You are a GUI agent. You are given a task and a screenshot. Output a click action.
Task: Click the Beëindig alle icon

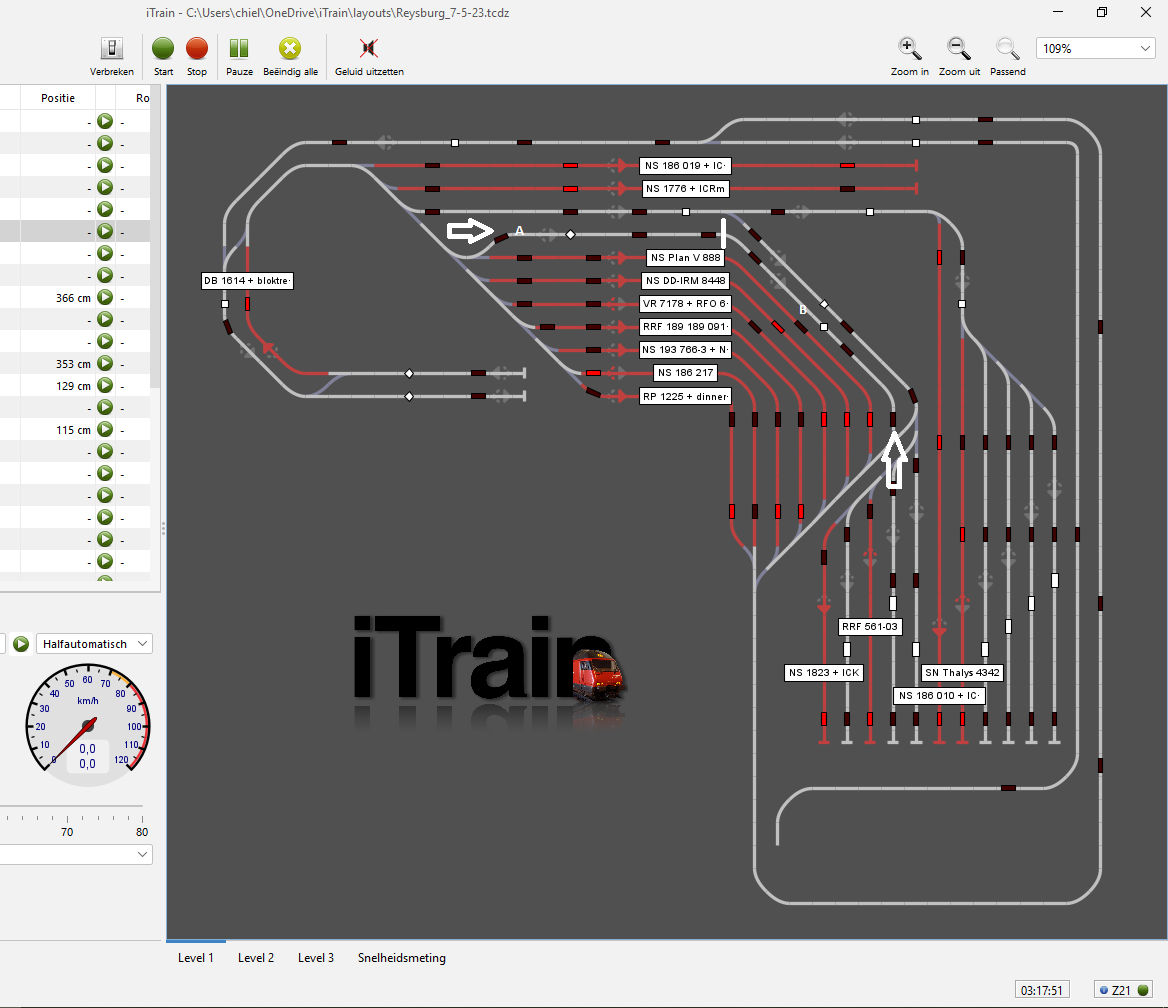pyautogui.click(x=290, y=49)
